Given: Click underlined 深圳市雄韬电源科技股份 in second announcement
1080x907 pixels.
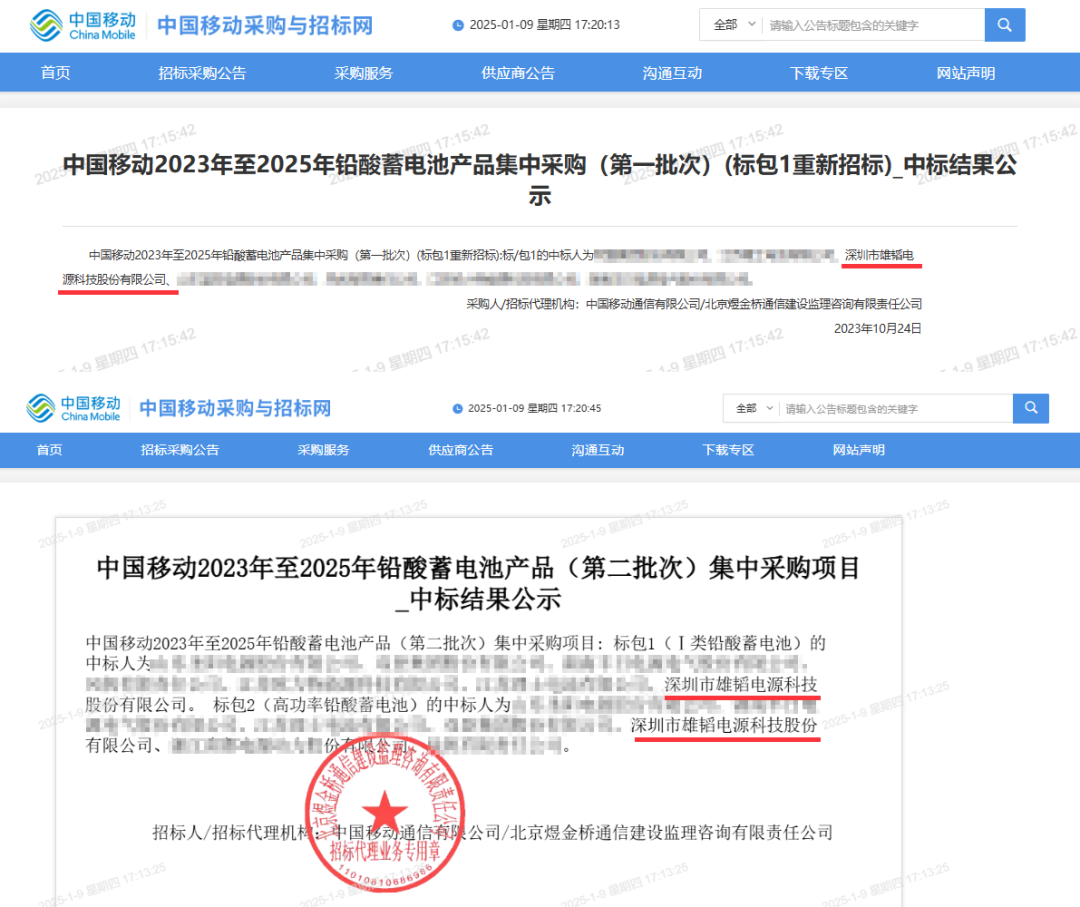Looking at the screenshot, I should click(724, 725).
